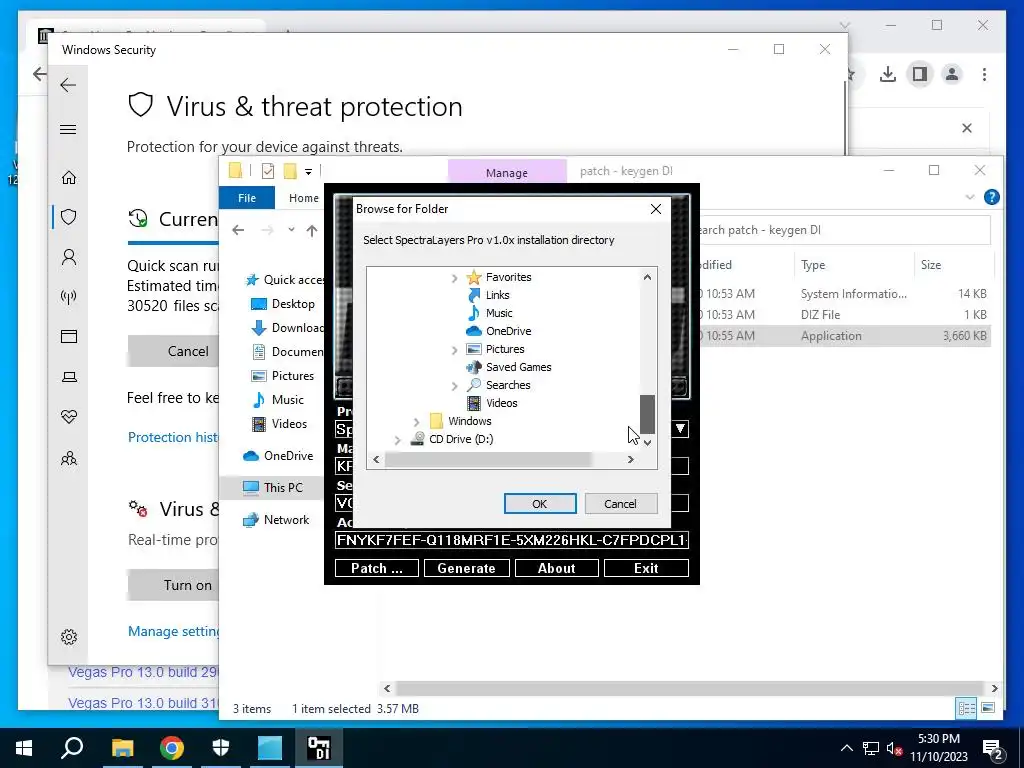1024x768 pixels.
Task: Open Home in Windows Security sidebar
Action: coord(69,178)
